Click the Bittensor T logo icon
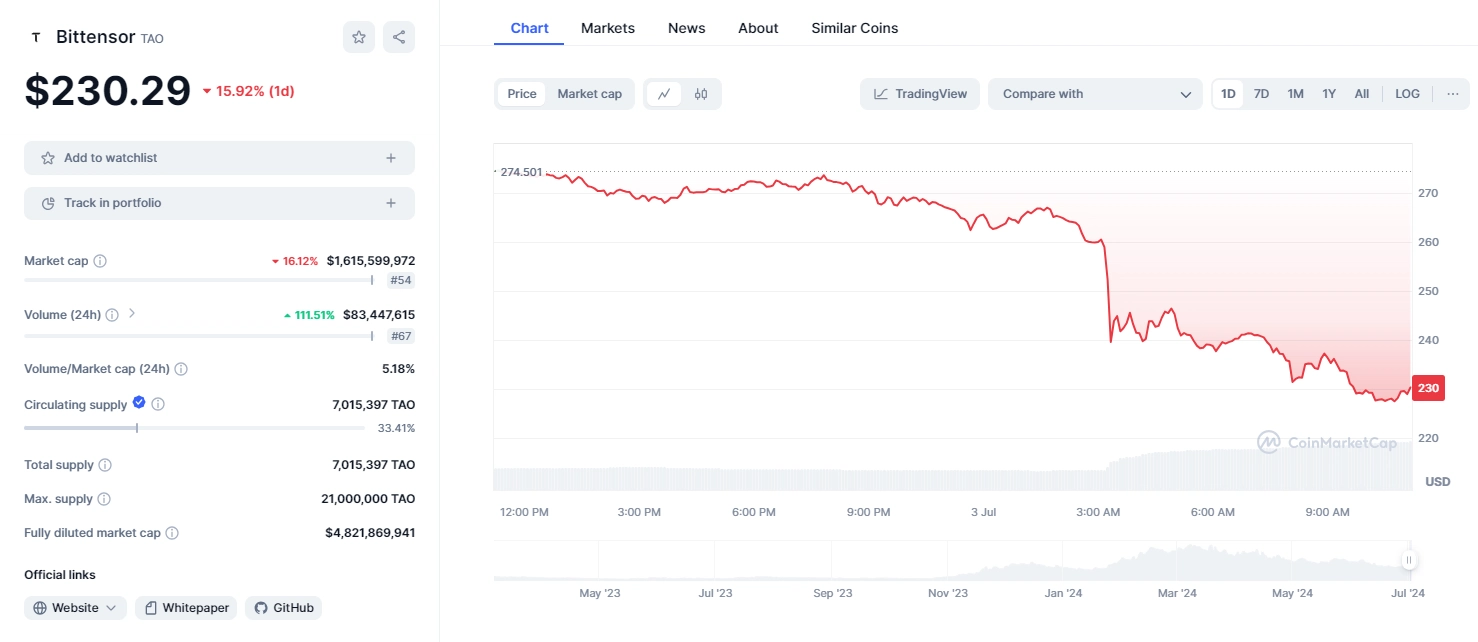The width and height of the screenshot is (1478, 642). [36, 37]
